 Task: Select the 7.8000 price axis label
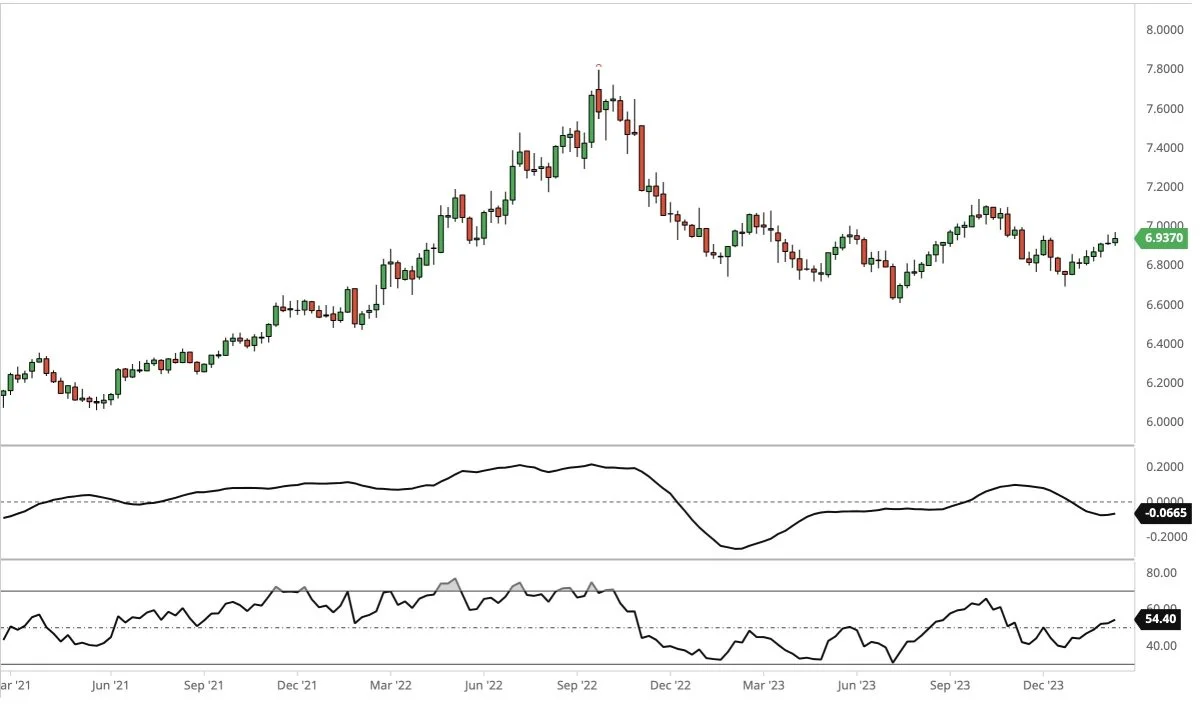coord(1165,69)
